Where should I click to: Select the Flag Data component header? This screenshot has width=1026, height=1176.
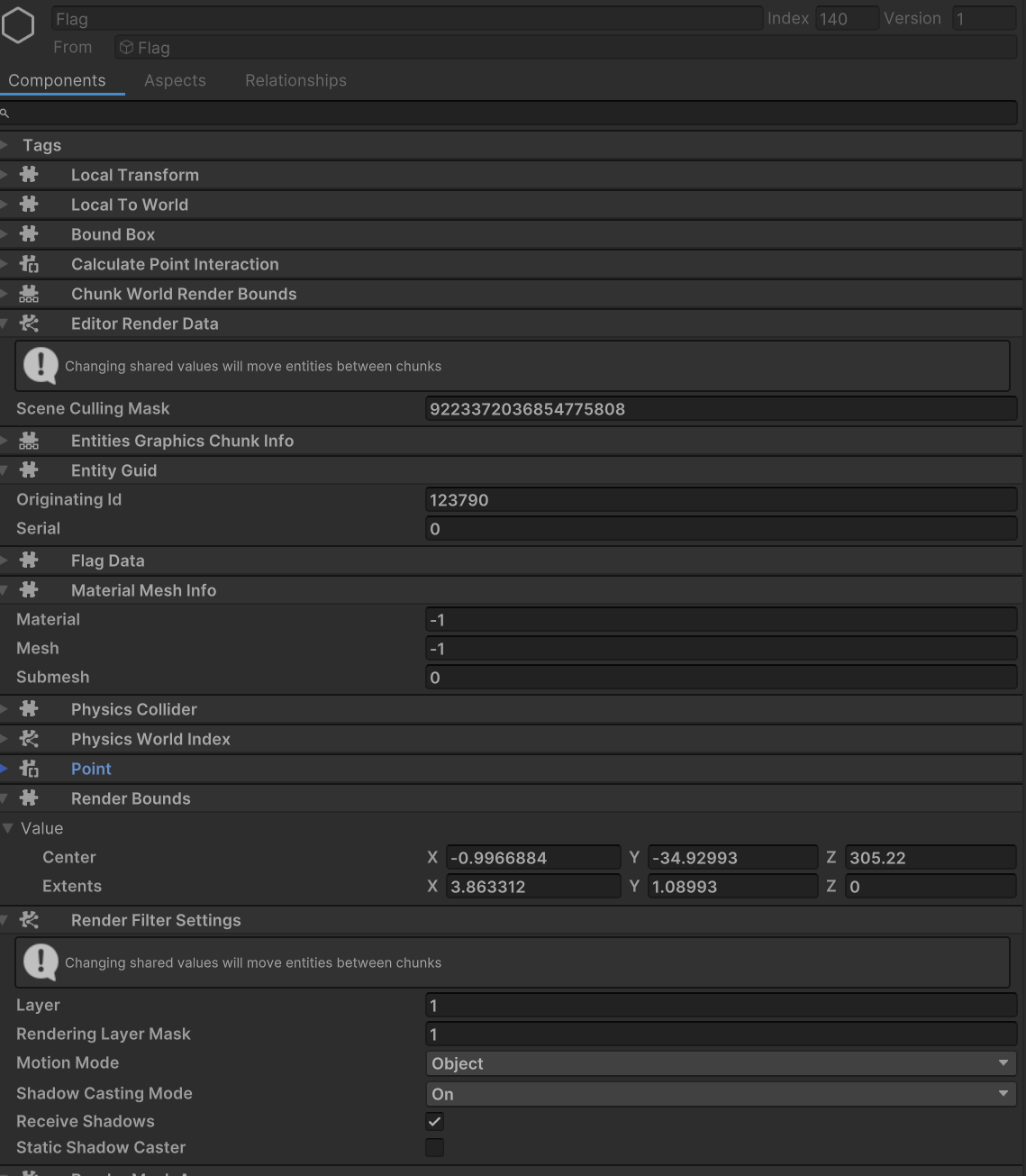tap(107, 560)
